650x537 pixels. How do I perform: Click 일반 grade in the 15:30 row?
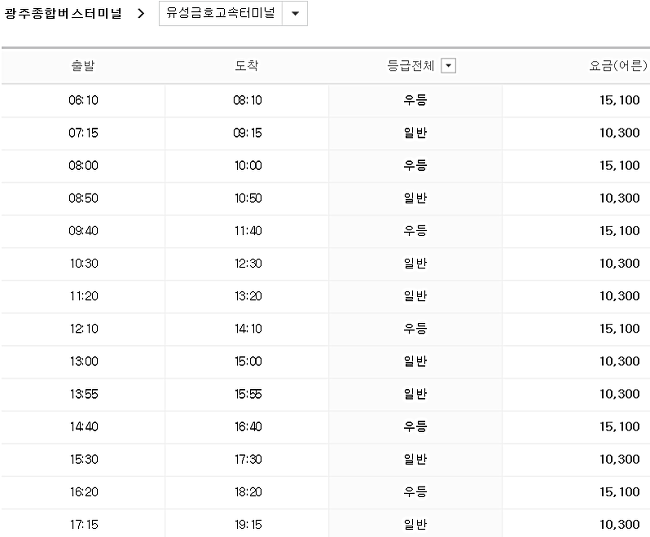[415, 459]
